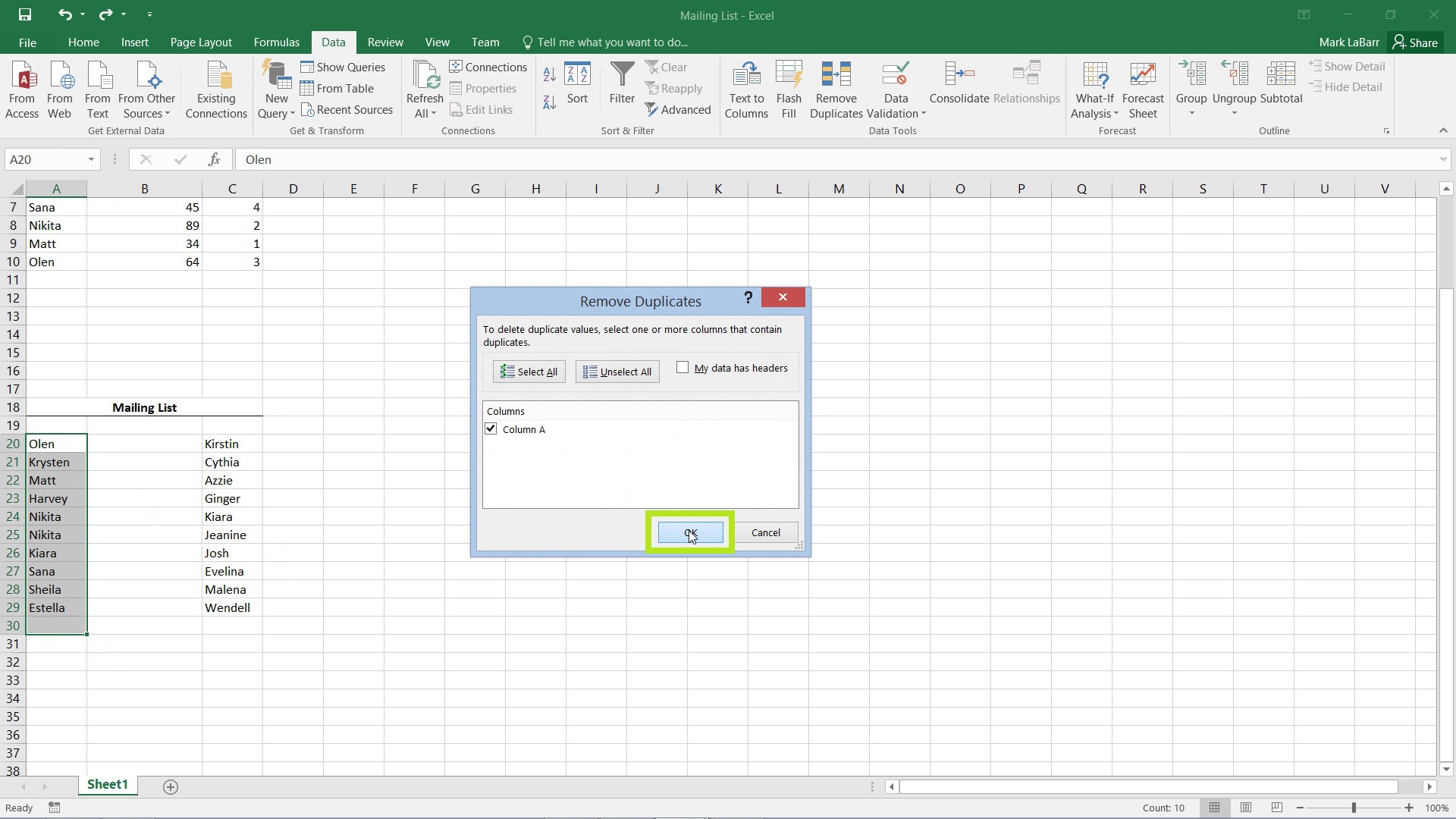Click cell A20 input field
Viewport: 1456px width, 819px height.
point(56,443)
